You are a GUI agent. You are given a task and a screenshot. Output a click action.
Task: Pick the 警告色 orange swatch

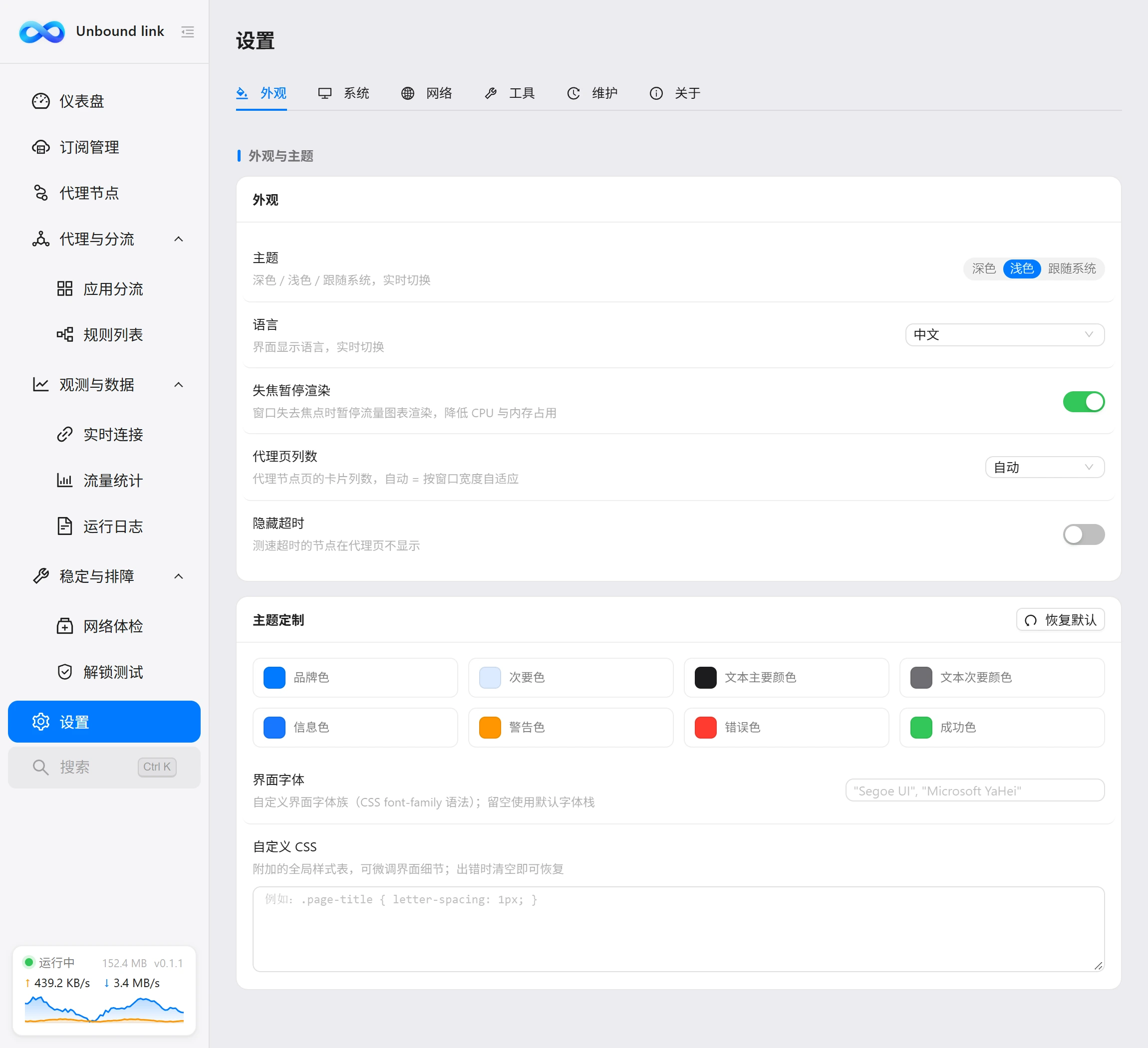click(490, 728)
